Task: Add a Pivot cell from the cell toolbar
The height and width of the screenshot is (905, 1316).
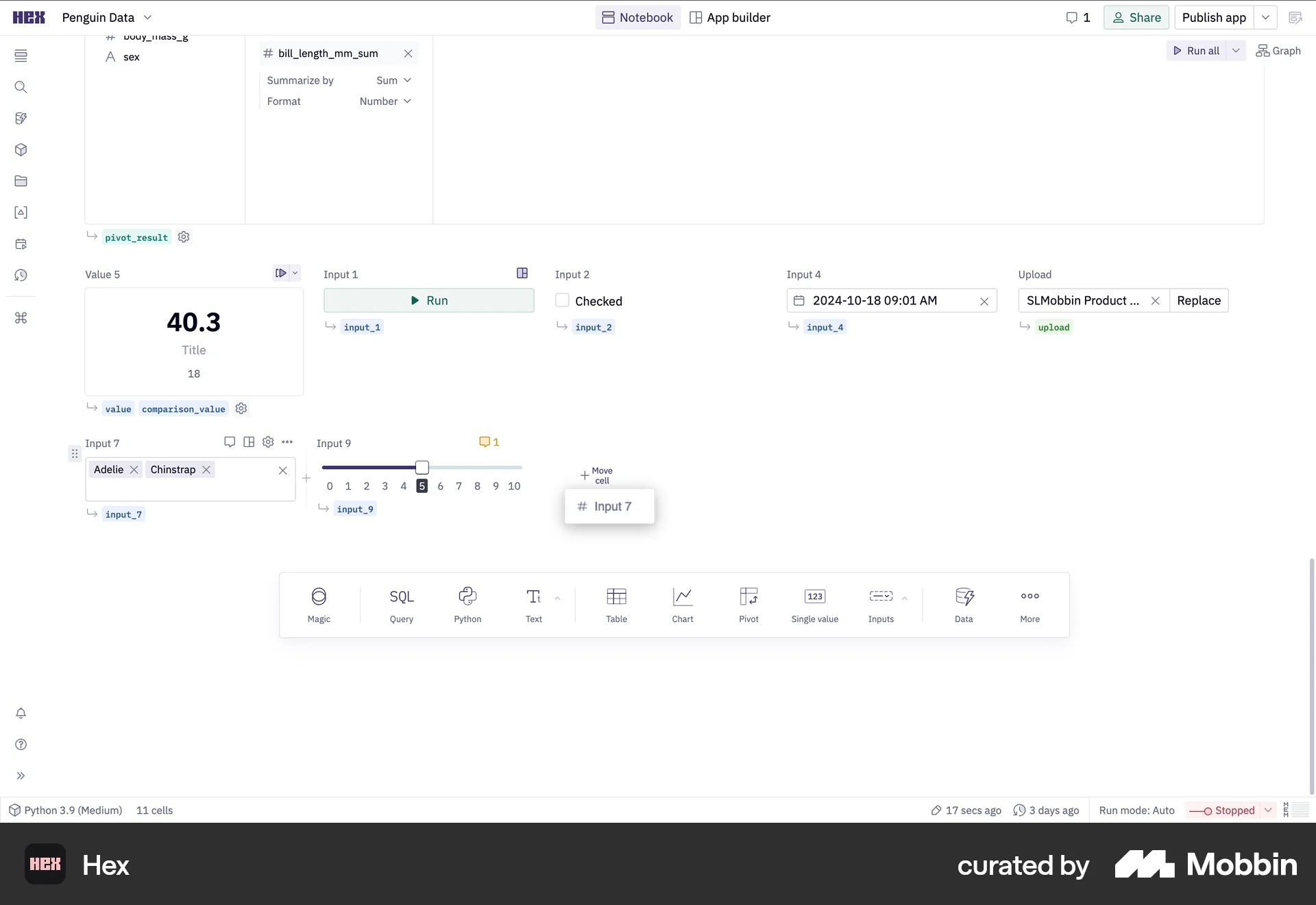Action: [x=748, y=605]
